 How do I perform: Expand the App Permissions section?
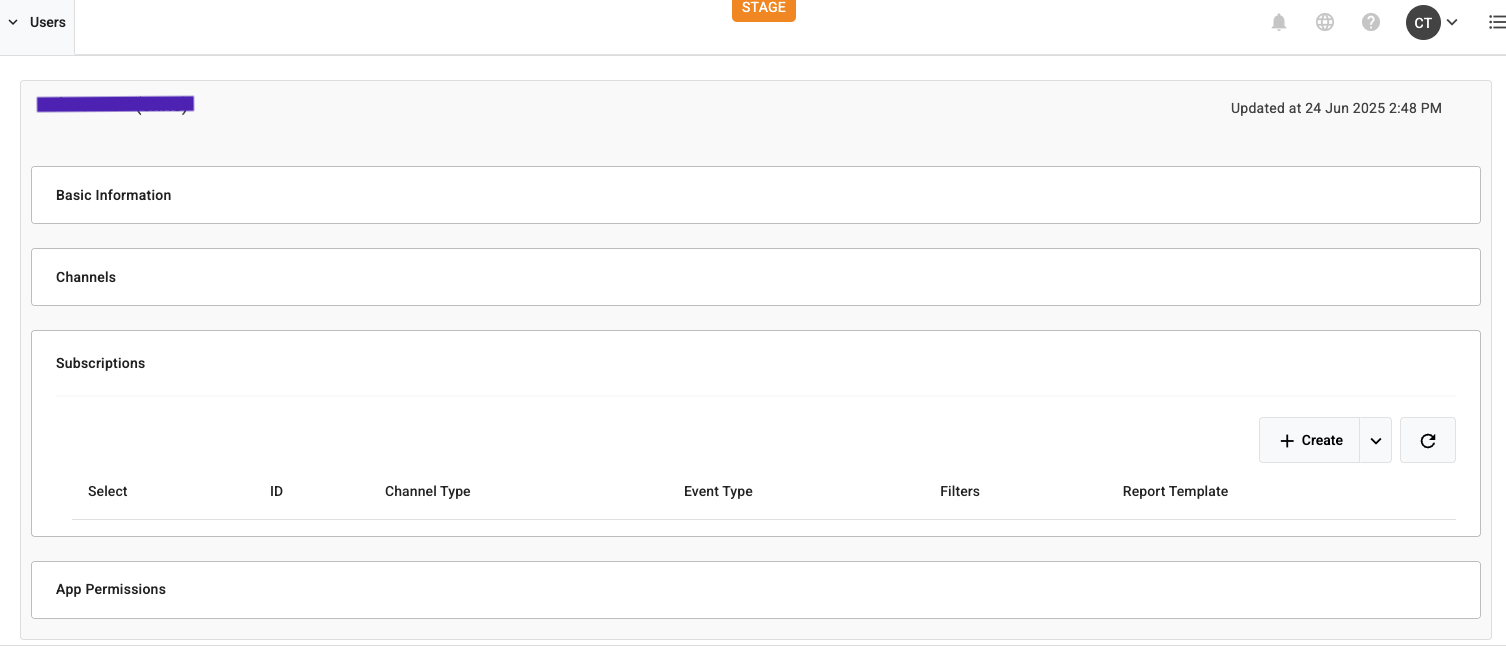111,589
